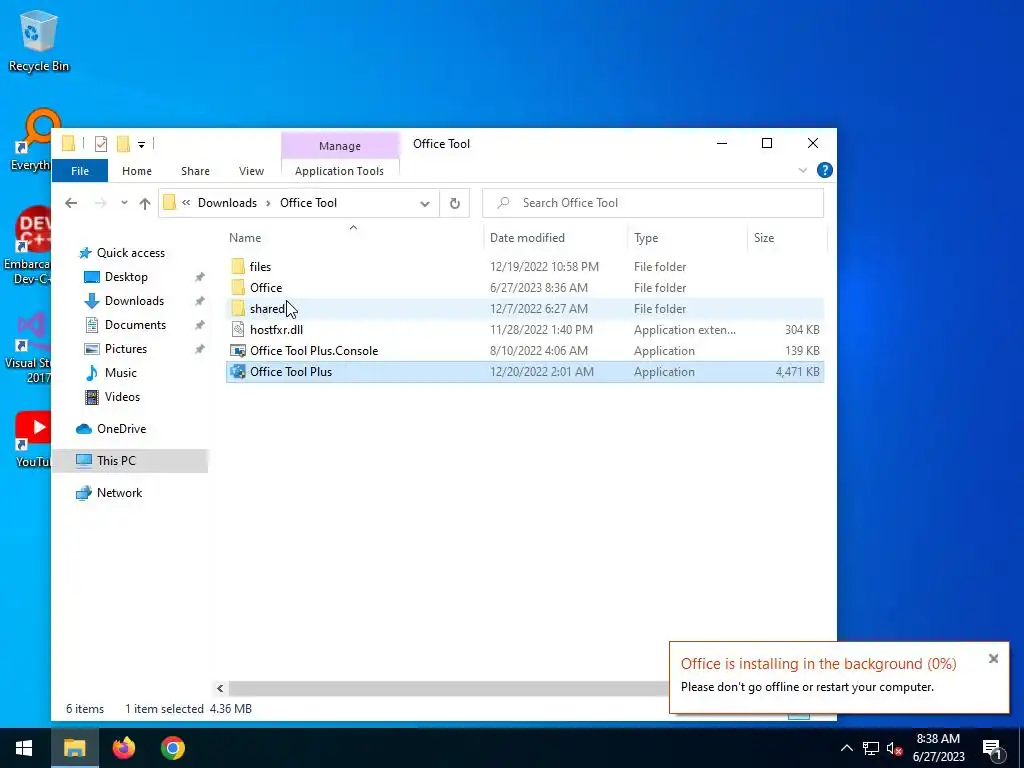Expand hidden path with double chevron
The image size is (1024, 768).
pyautogui.click(x=186, y=203)
